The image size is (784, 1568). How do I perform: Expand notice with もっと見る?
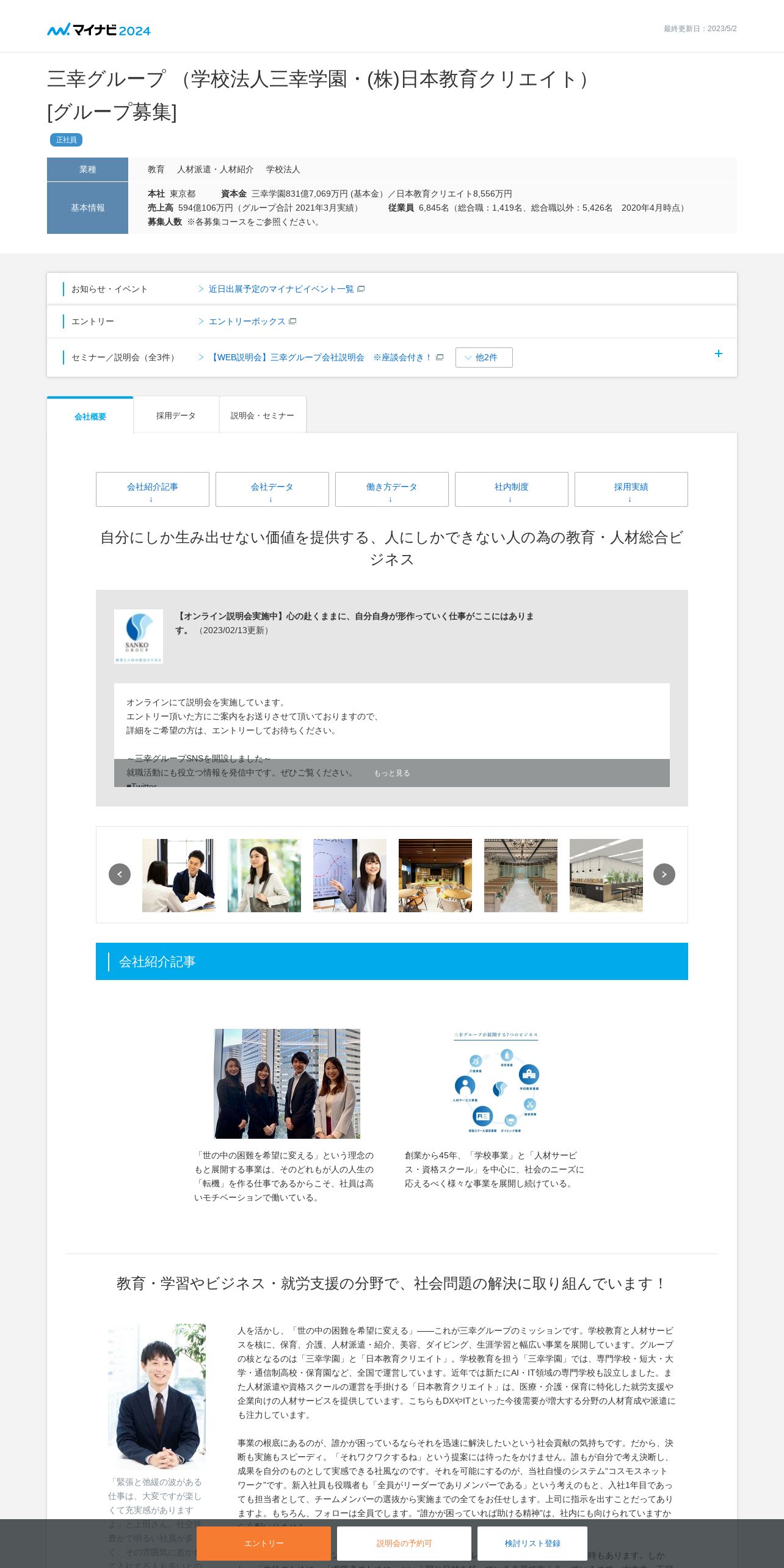[x=392, y=773]
